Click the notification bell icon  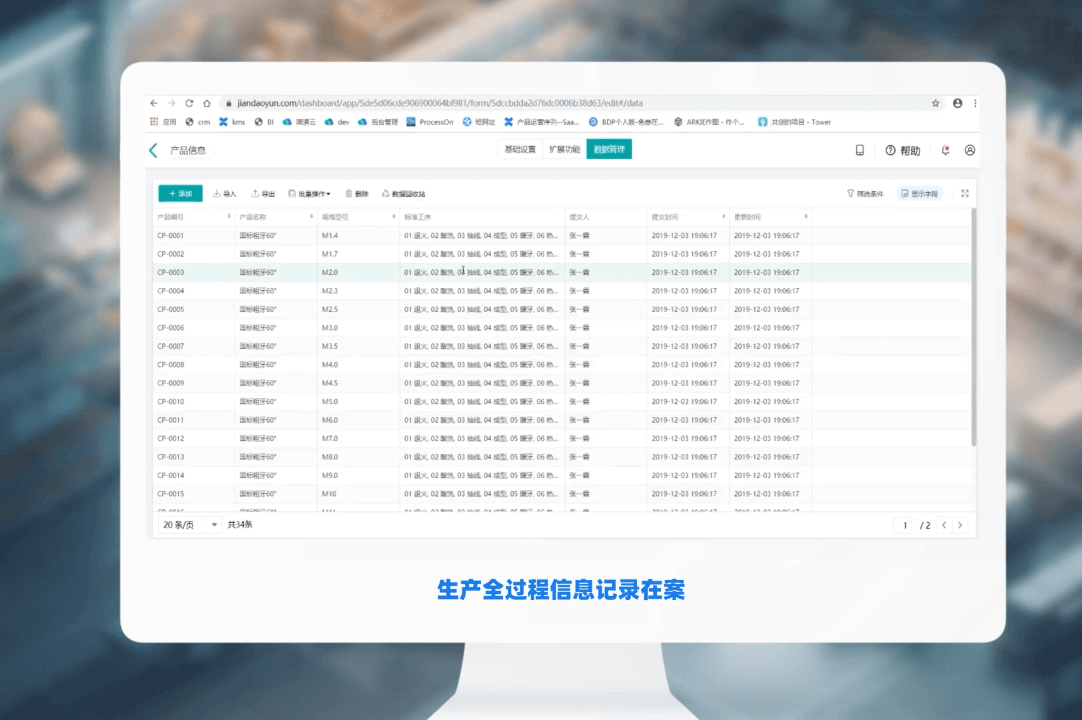[946, 150]
